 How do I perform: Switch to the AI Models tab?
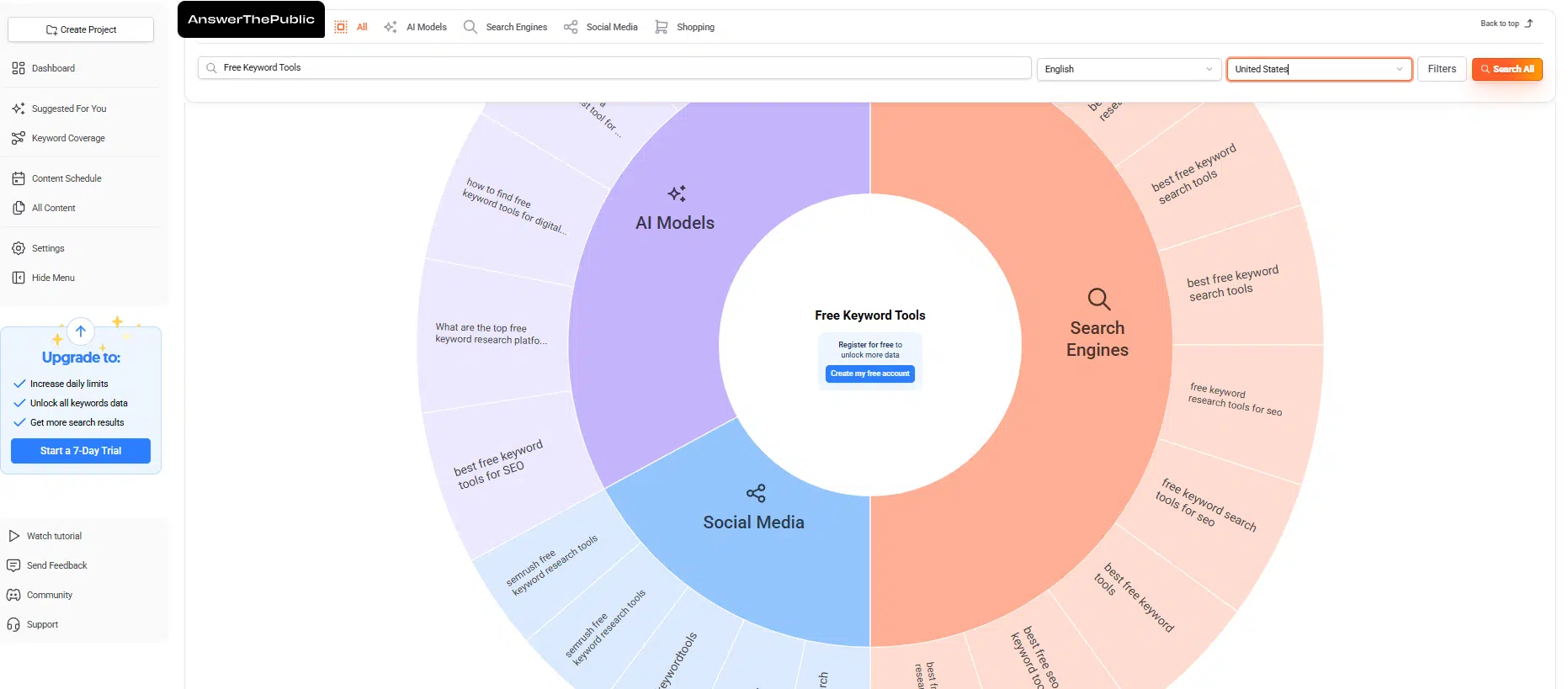click(416, 27)
